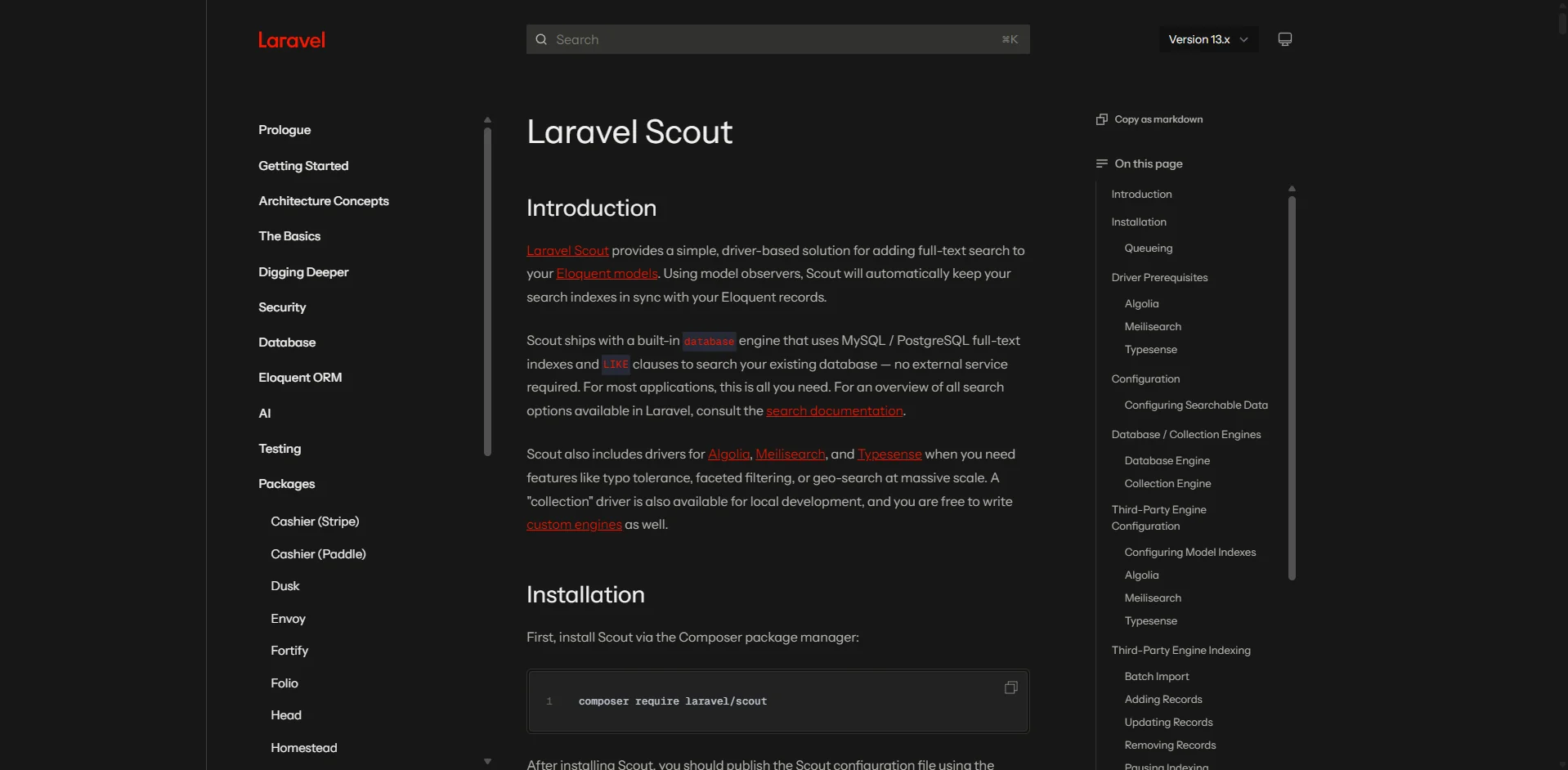Jump to Configuring Model Indexes
The image size is (1568, 770).
[1189, 553]
